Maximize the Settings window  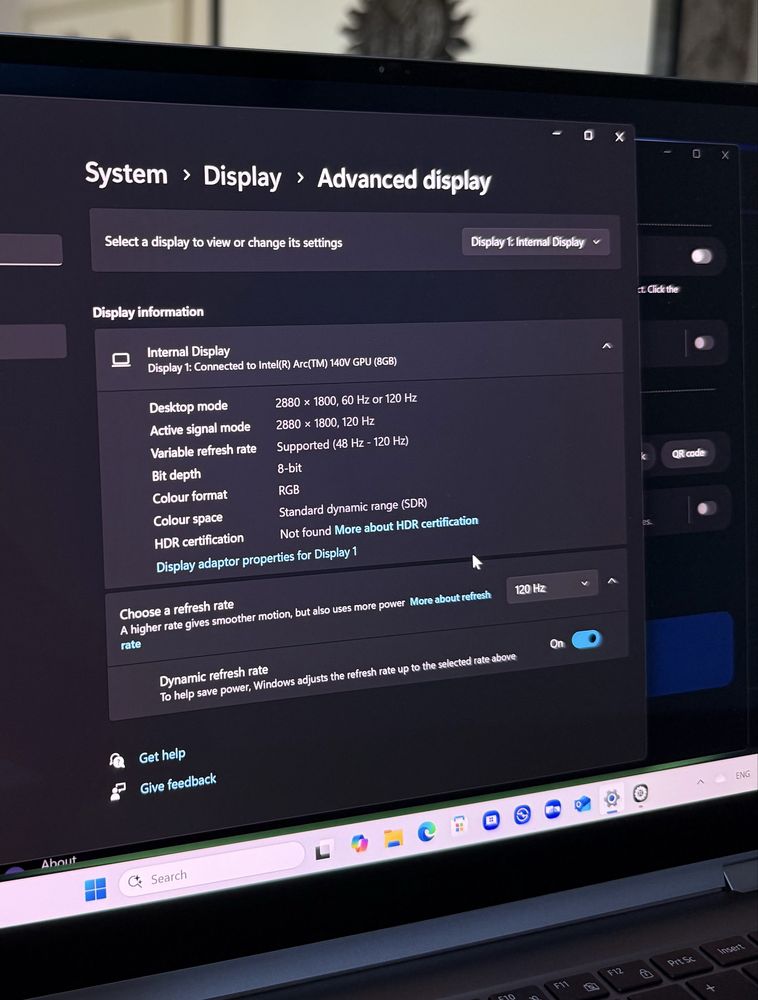pyautogui.click(x=588, y=135)
